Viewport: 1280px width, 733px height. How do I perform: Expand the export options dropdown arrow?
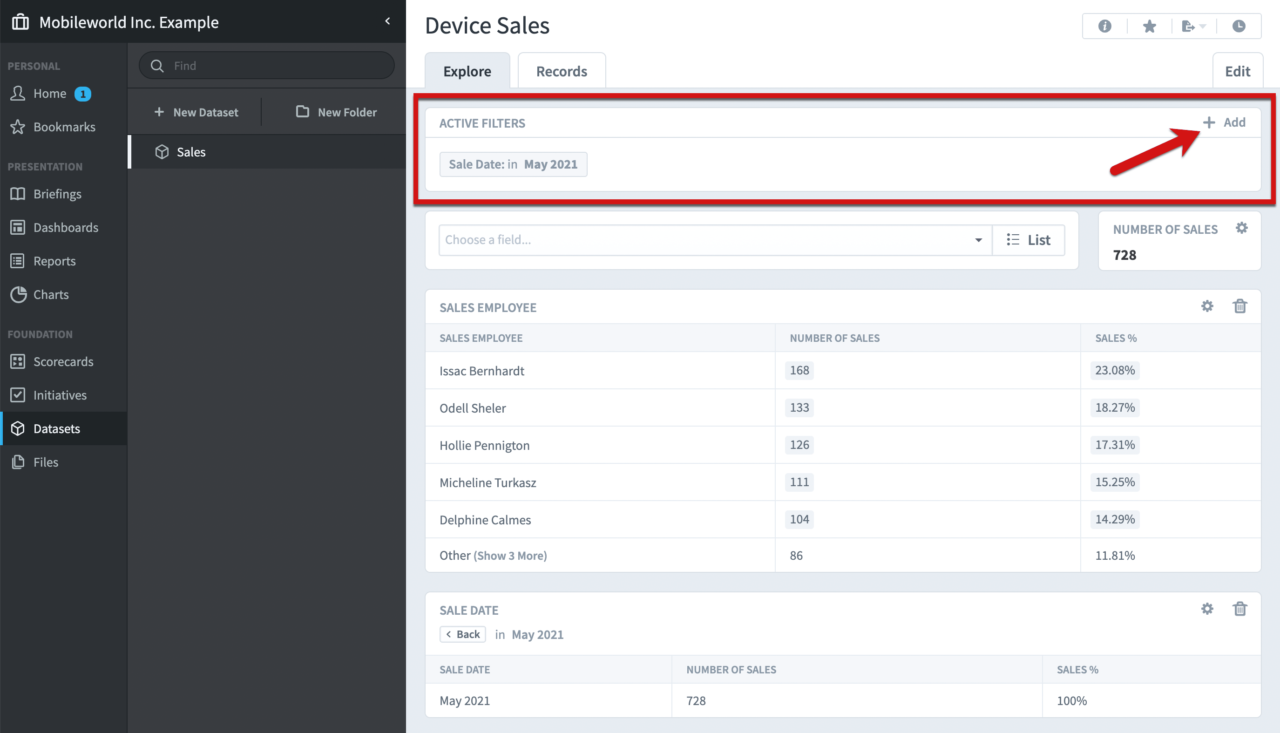coord(1203,25)
